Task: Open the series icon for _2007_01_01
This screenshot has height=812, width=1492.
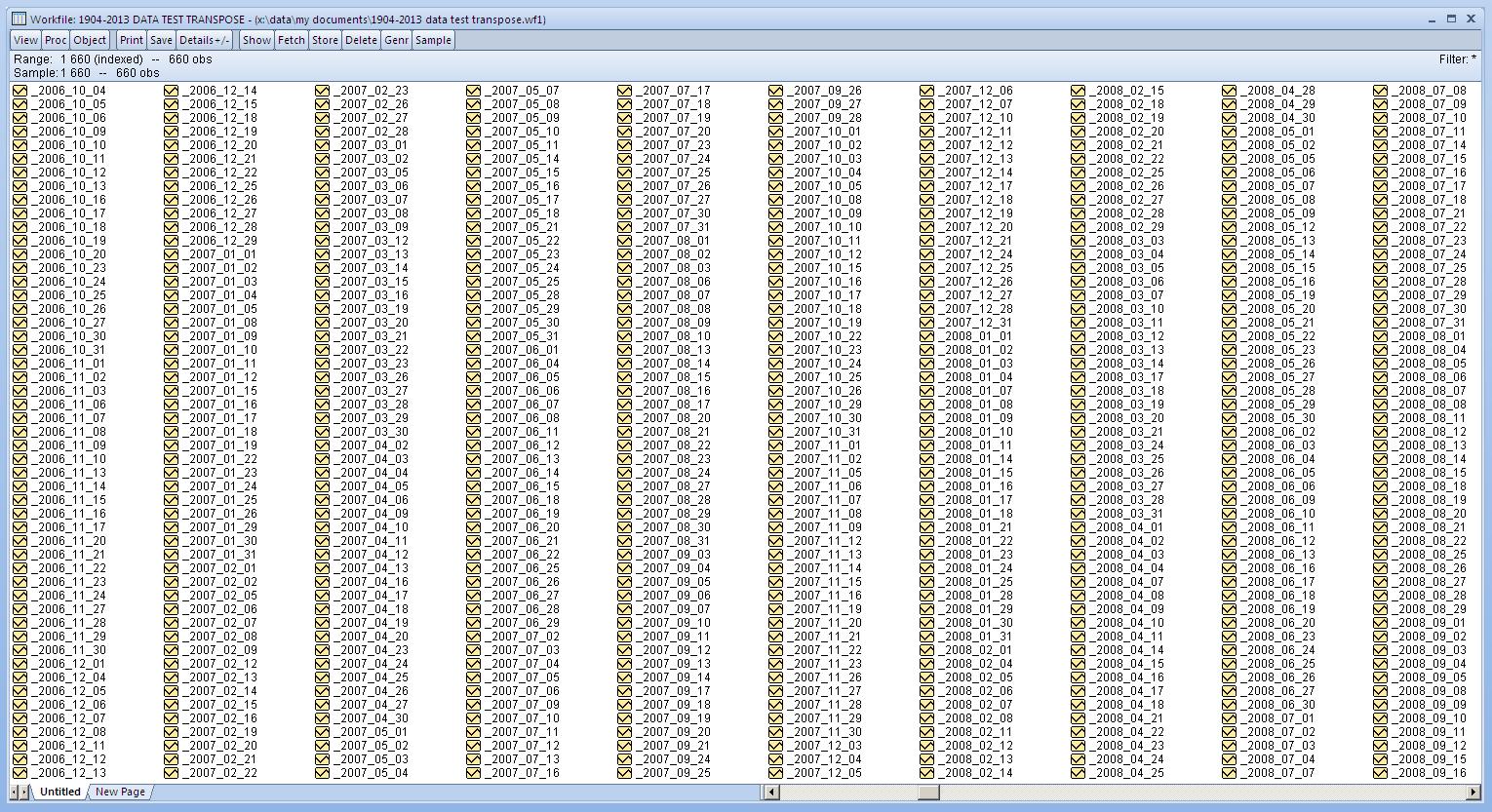Action: [x=172, y=254]
